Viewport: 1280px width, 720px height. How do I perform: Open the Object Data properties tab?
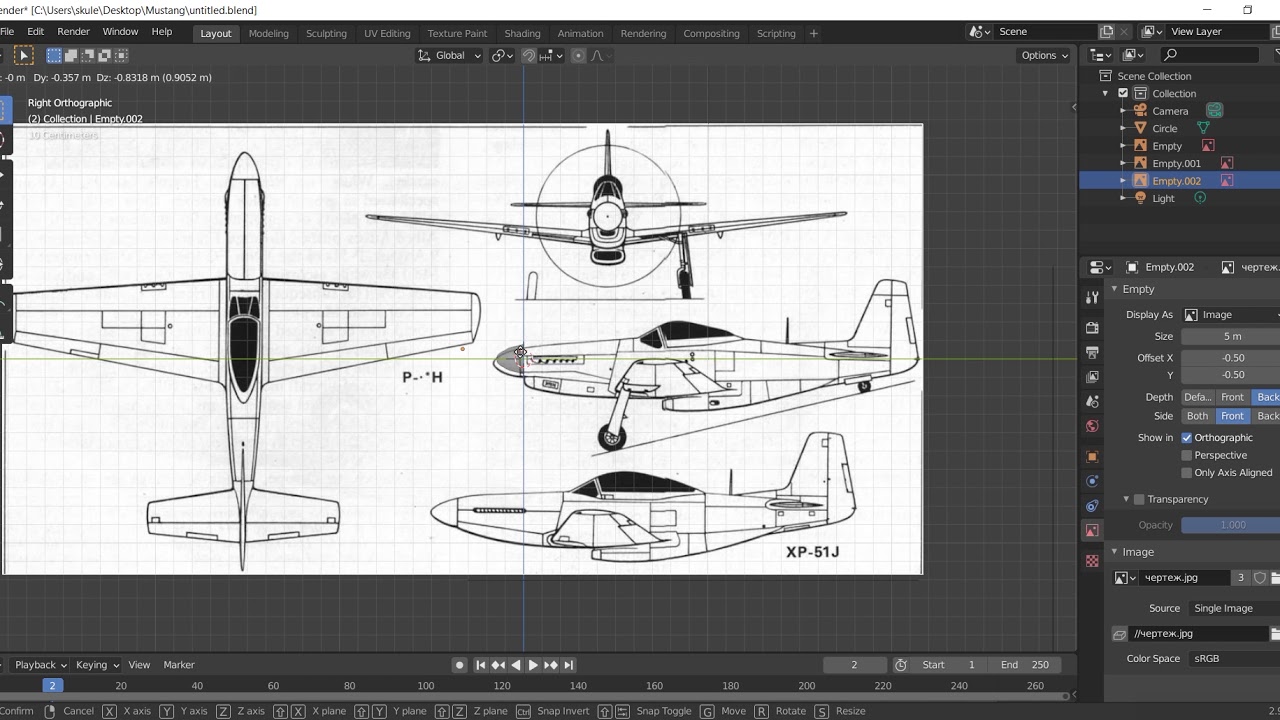(x=1092, y=530)
